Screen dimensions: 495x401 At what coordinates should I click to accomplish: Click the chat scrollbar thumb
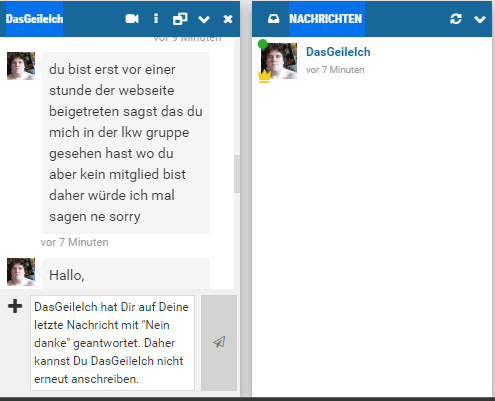coord(237,174)
